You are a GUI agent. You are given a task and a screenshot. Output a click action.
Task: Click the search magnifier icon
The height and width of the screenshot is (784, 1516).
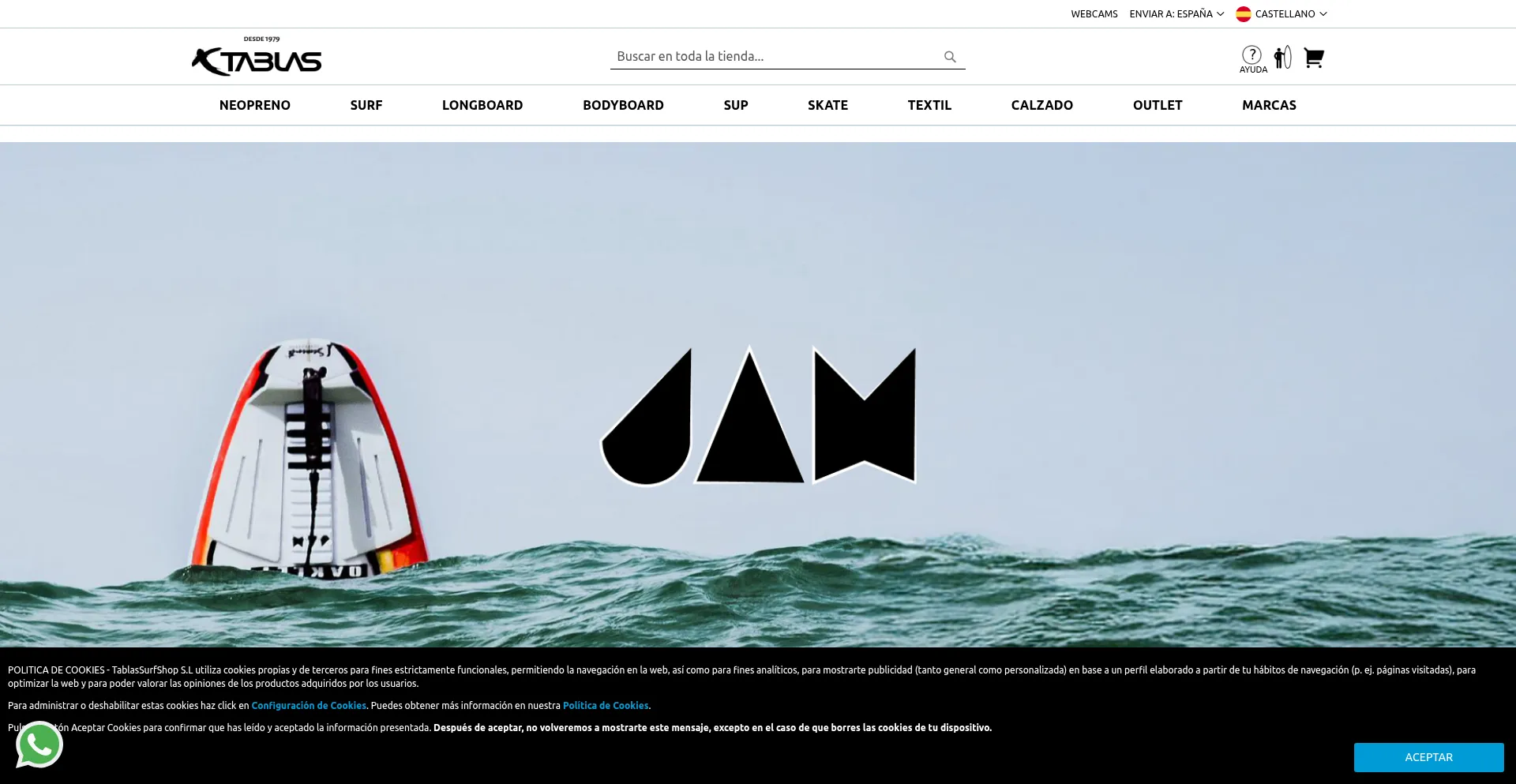(950, 57)
